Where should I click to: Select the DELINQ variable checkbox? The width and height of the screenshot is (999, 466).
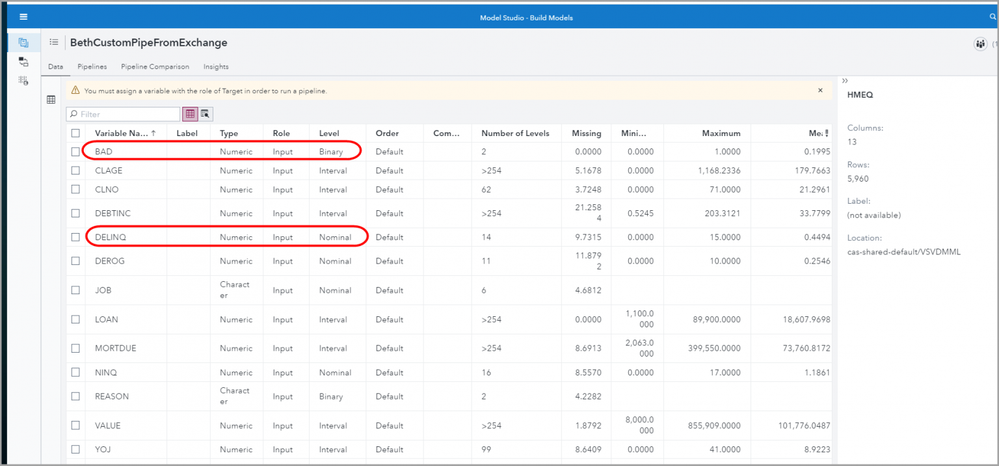(x=76, y=237)
